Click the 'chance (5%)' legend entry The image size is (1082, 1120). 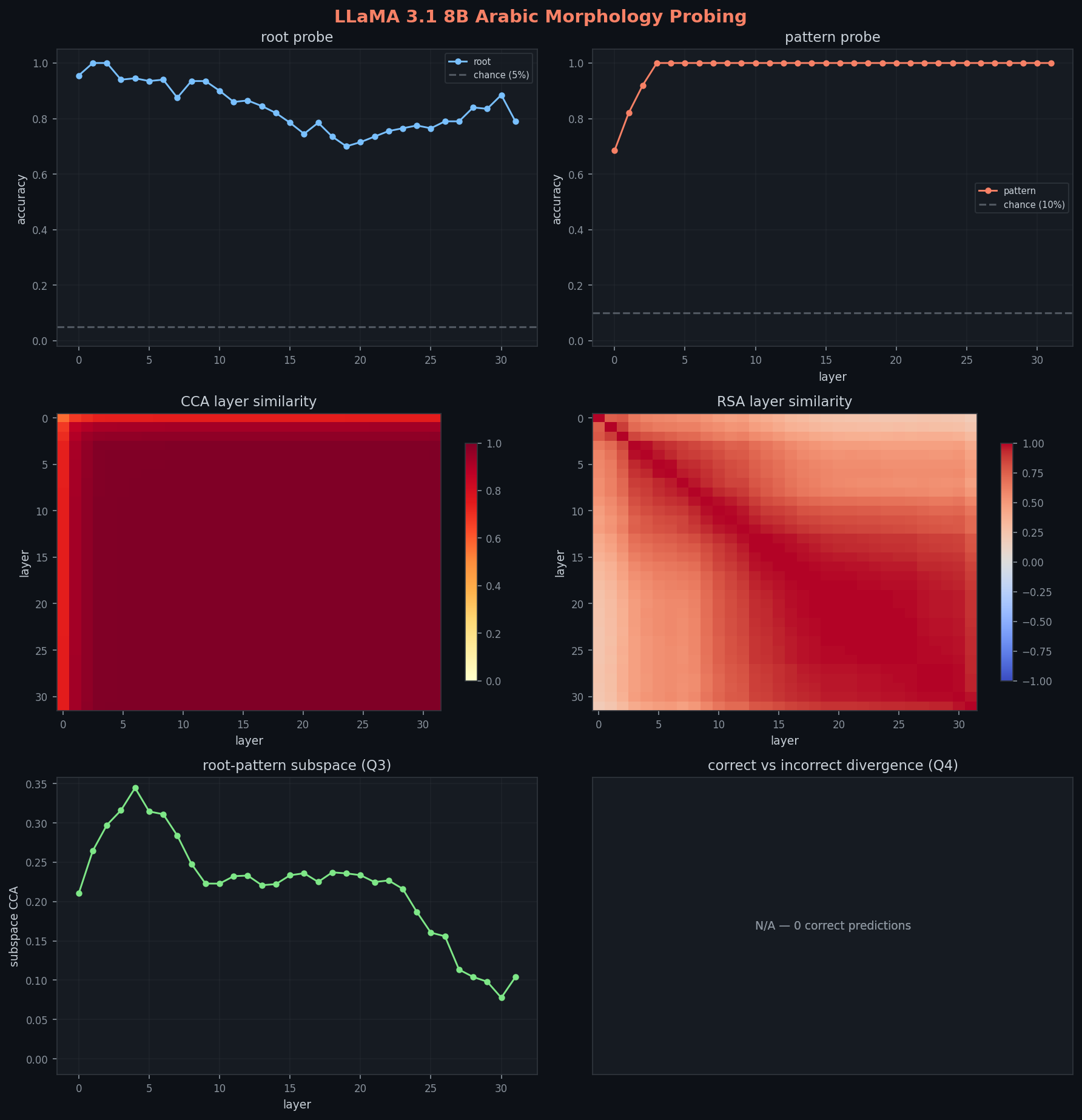(x=489, y=75)
